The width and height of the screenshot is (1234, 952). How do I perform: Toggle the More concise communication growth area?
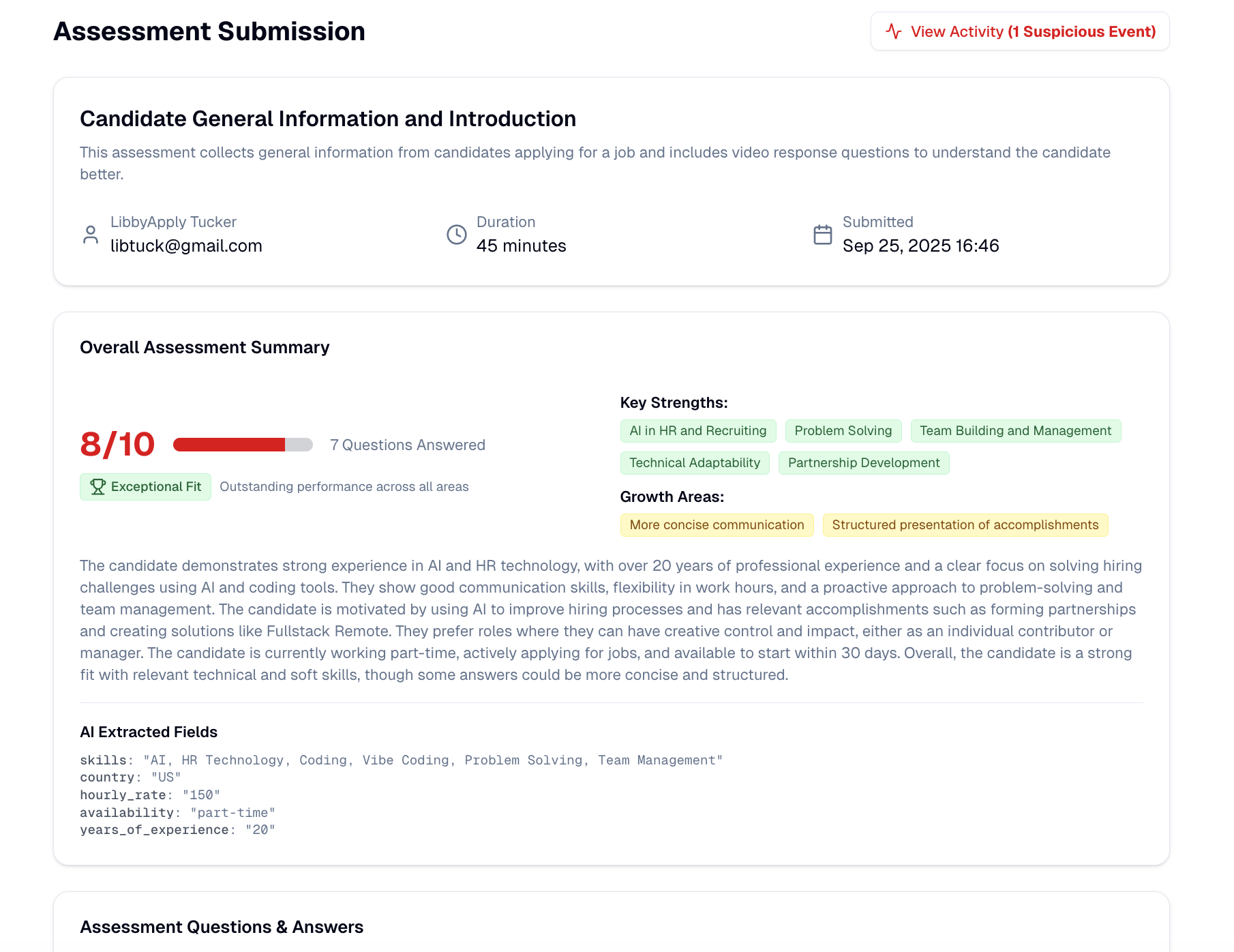[716, 524]
